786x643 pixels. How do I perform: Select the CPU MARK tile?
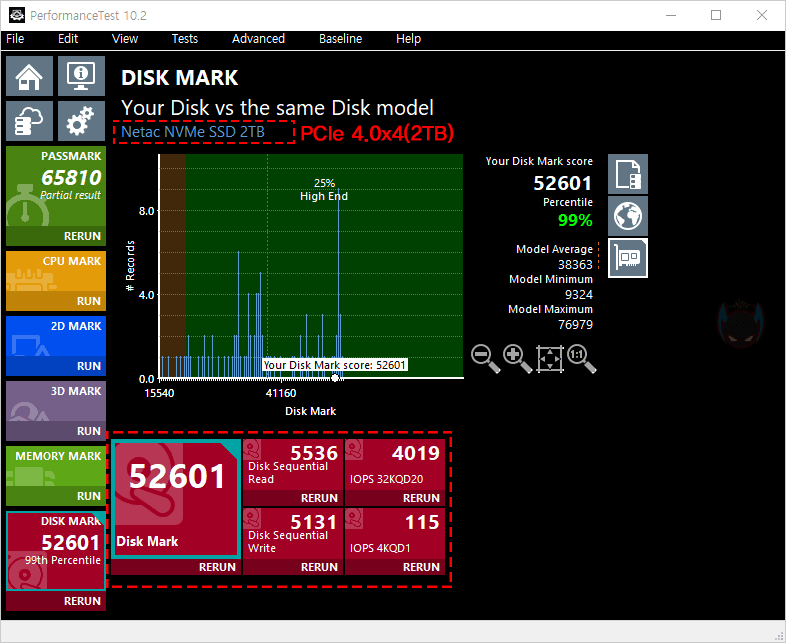point(56,271)
